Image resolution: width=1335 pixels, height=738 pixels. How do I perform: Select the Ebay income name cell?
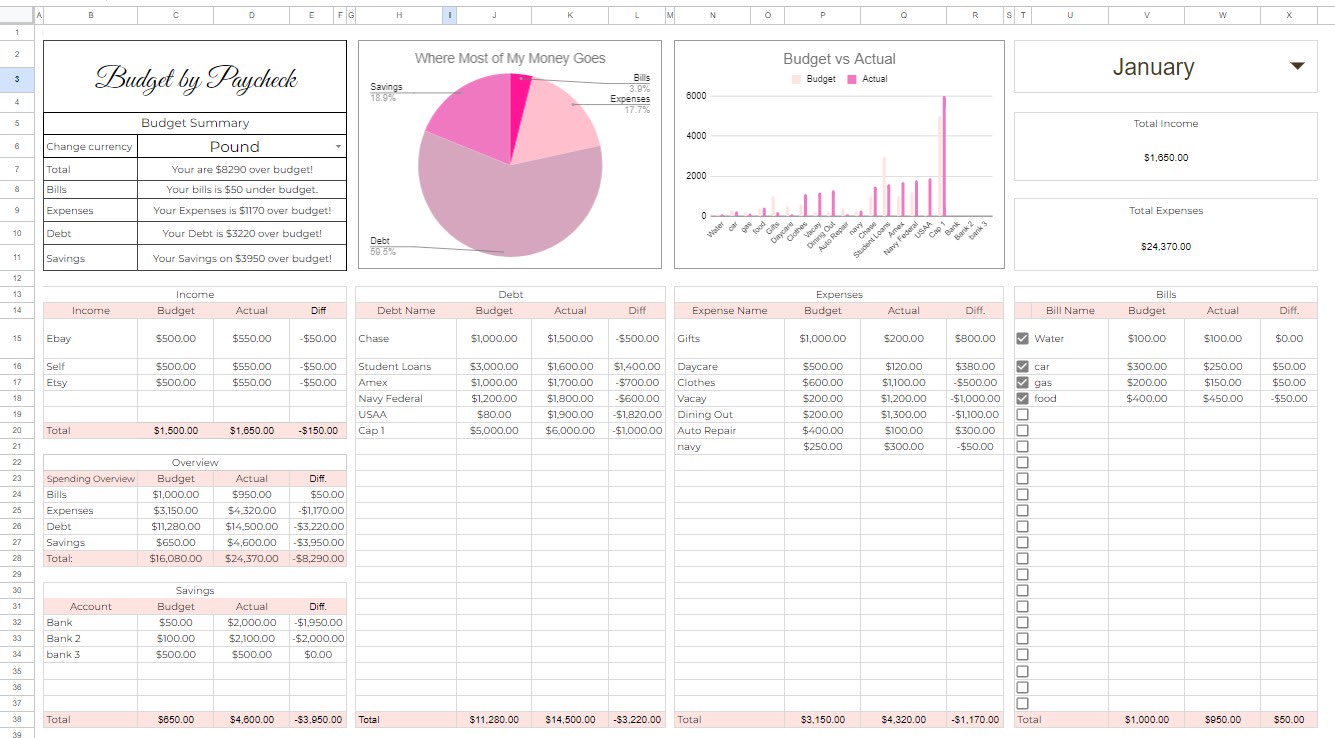point(91,339)
